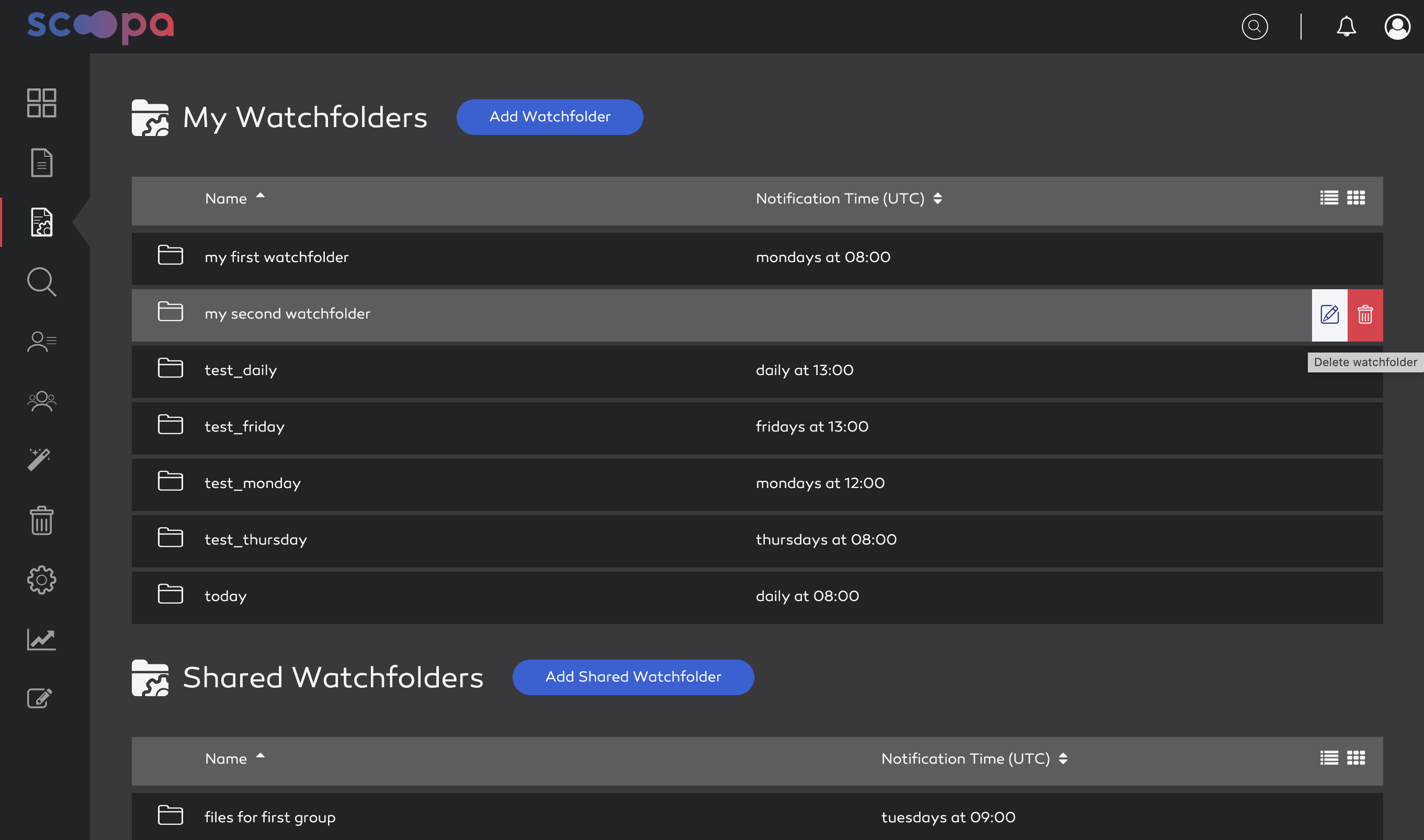The image size is (1424, 840).
Task: Open the documents icon in sidebar
Action: click(41, 163)
